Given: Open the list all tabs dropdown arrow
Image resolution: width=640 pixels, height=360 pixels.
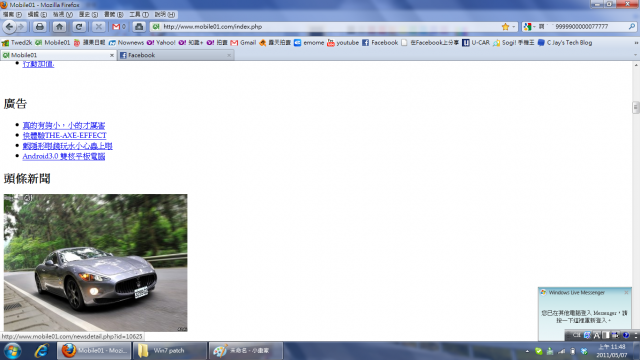Looking at the screenshot, I should [x=635, y=55].
